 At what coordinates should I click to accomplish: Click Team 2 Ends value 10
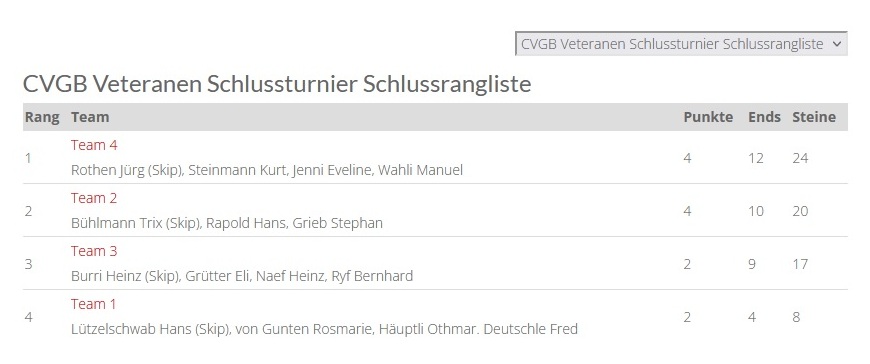click(756, 211)
